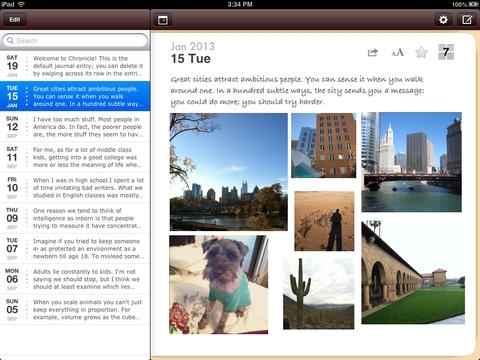The height and width of the screenshot is (360, 480).
Task: View the shadow on sand photo
Action: tap(324, 221)
